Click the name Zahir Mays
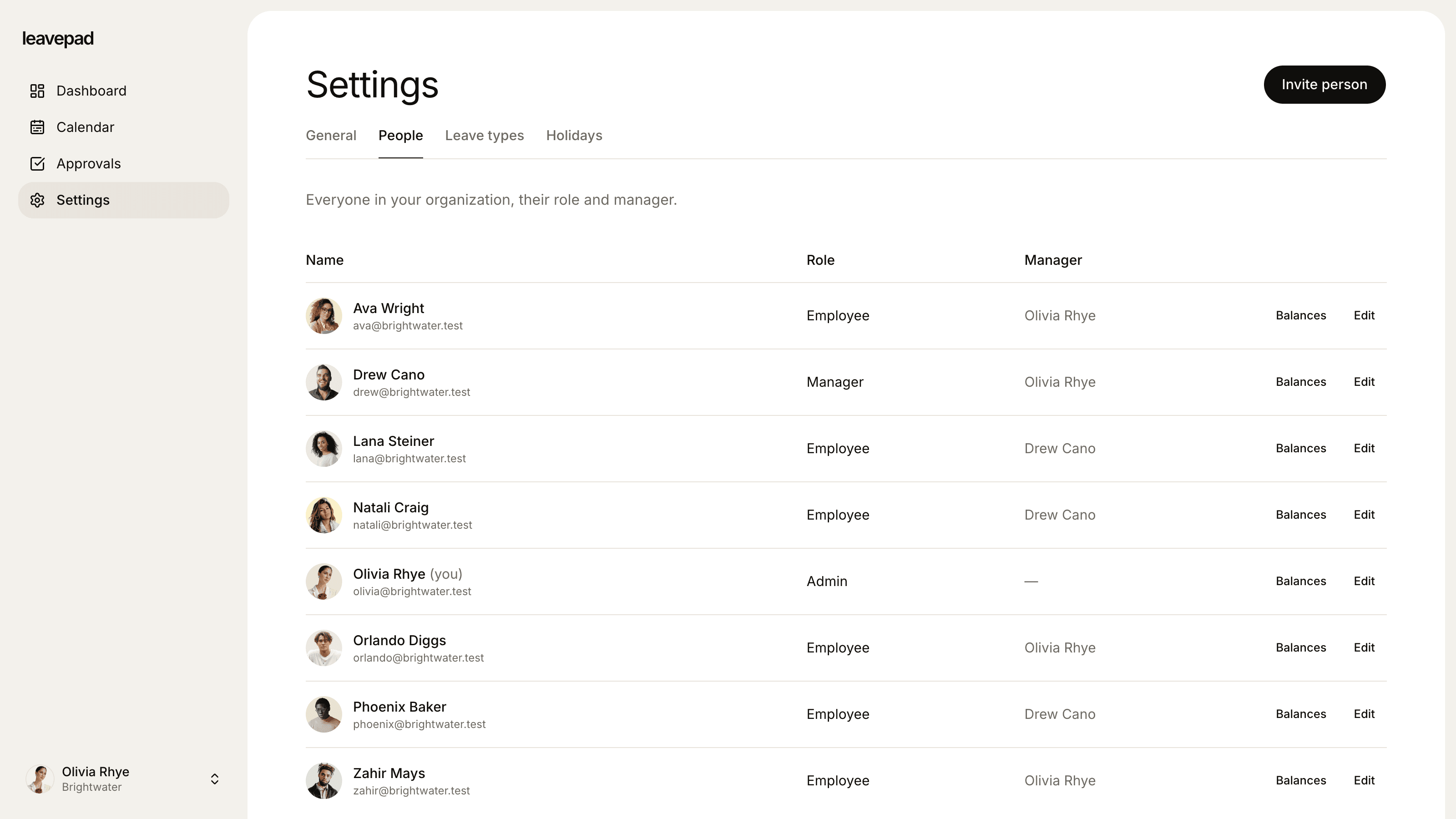The height and width of the screenshot is (819, 1456). [389, 773]
